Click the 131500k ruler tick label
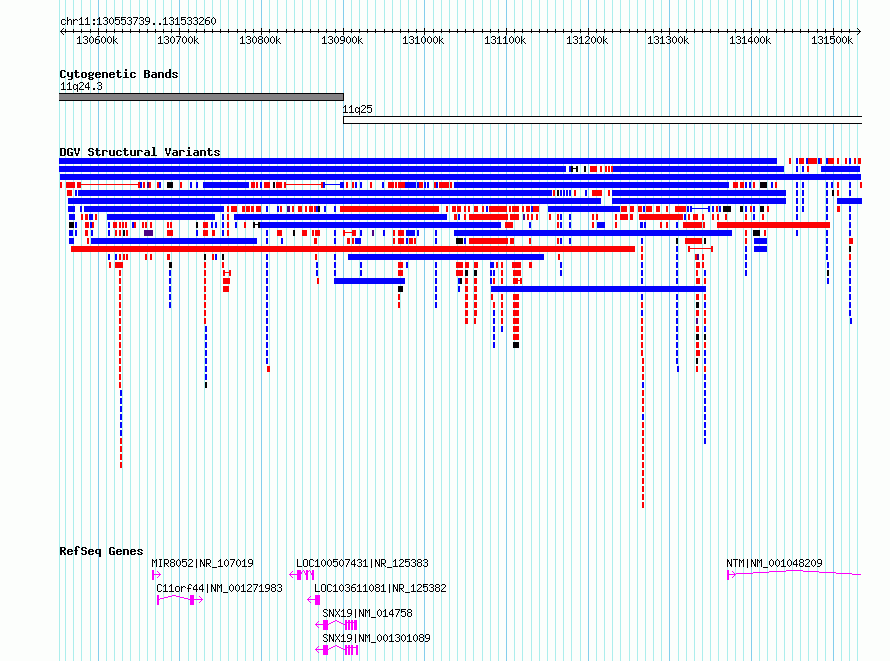 (832, 41)
